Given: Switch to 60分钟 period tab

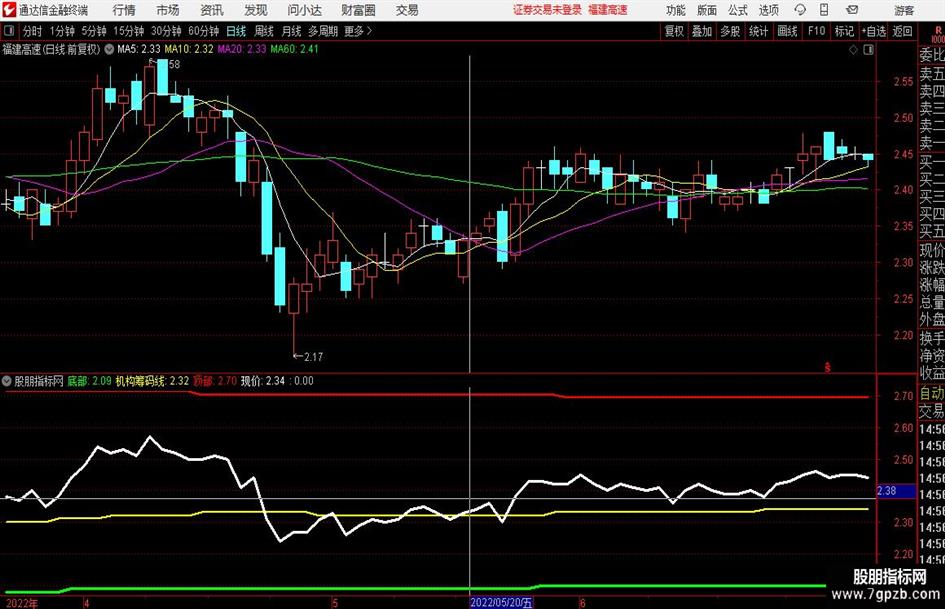Looking at the screenshot, I should click(x=204, y=31).
